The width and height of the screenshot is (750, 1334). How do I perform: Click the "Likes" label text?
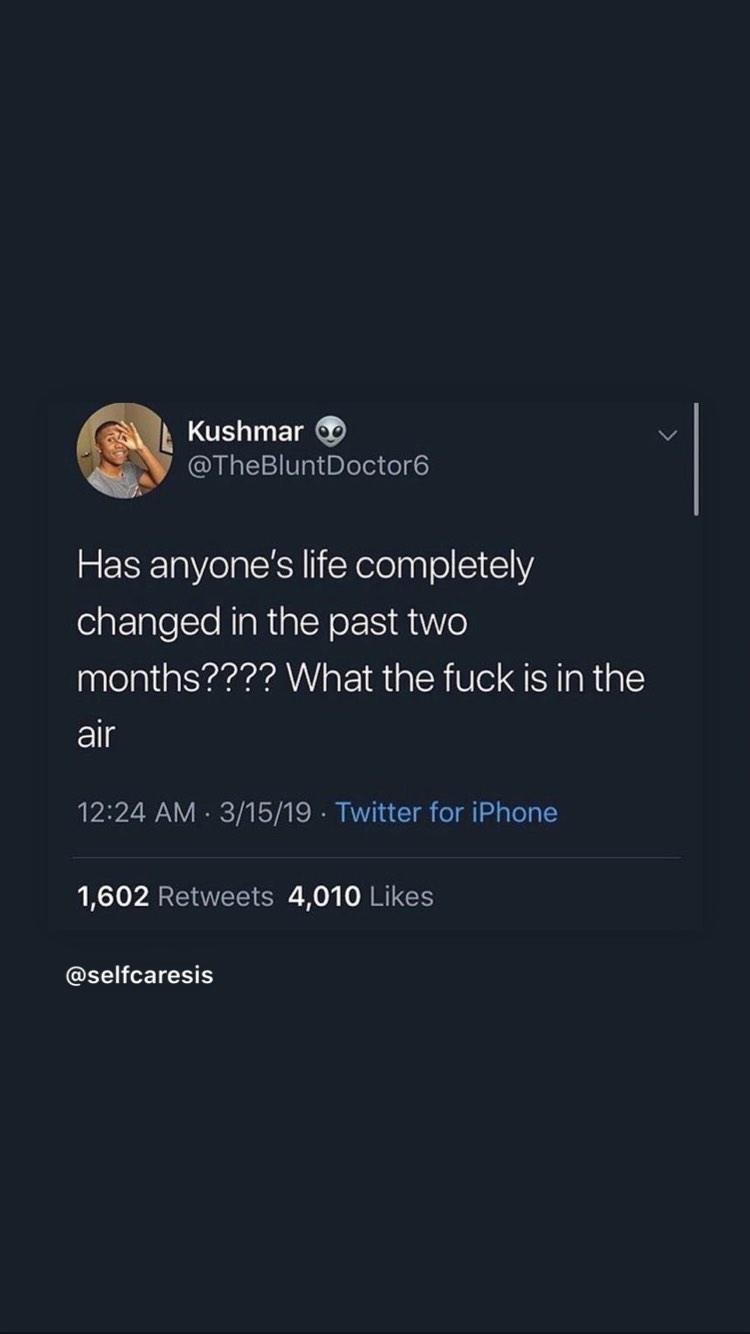(401, 896)
